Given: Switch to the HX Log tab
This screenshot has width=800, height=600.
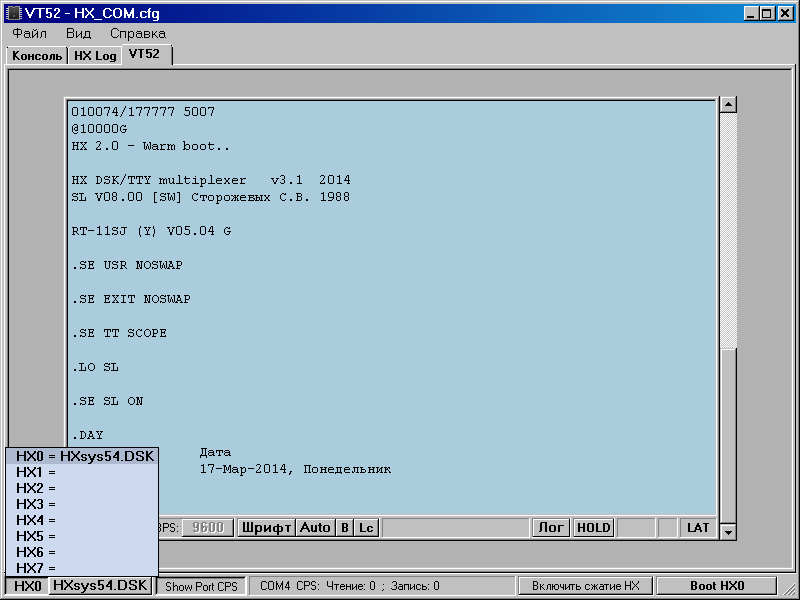Looking at the screenshot, I should (95, 56).
